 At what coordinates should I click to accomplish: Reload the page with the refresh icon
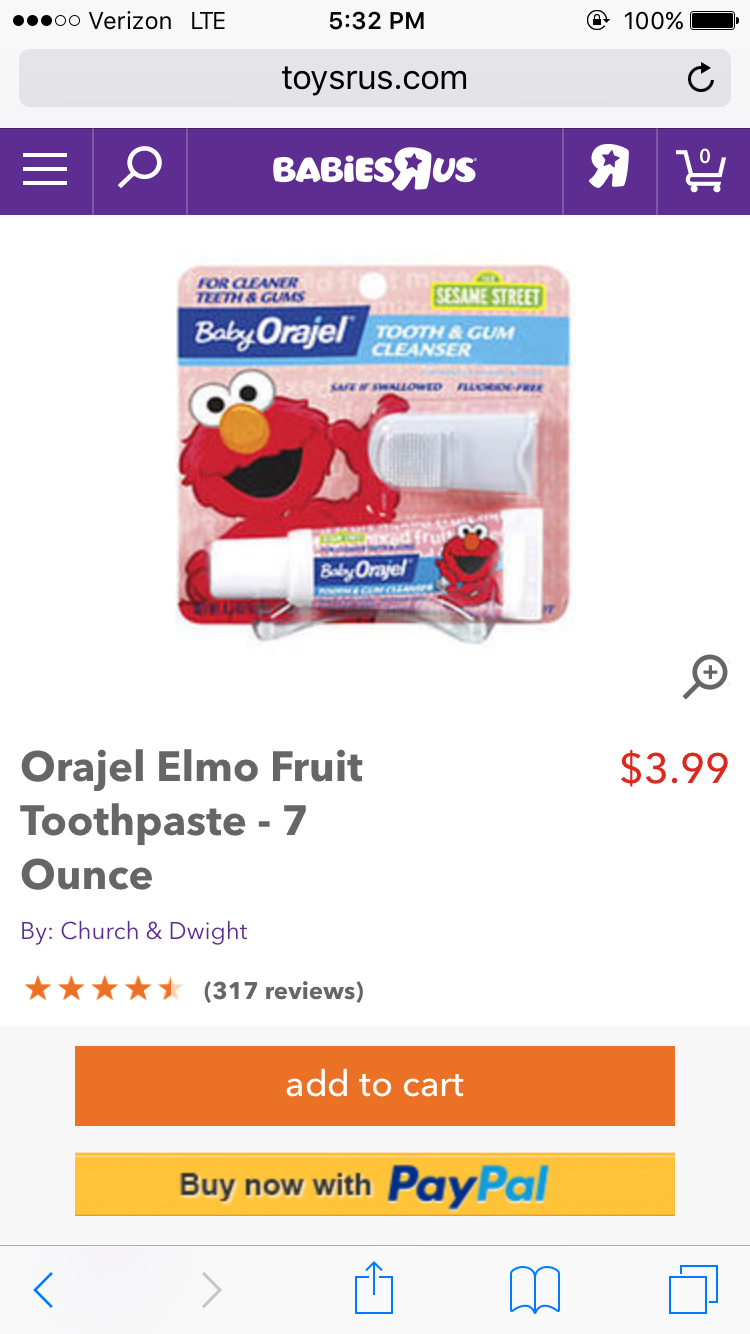click(701, 78)
